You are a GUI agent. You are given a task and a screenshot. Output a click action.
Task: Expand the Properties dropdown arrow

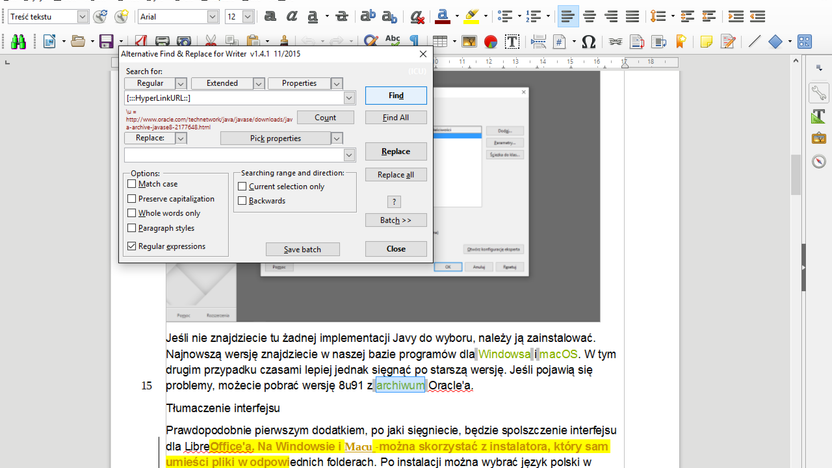336,83
